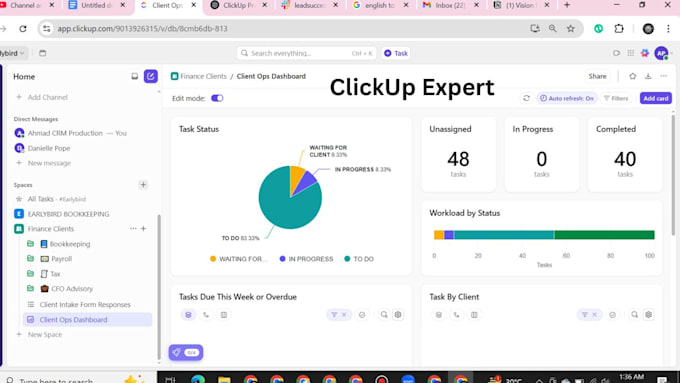Search within Task By Client card
Screen dimensions: 680x383
point(634,314)
